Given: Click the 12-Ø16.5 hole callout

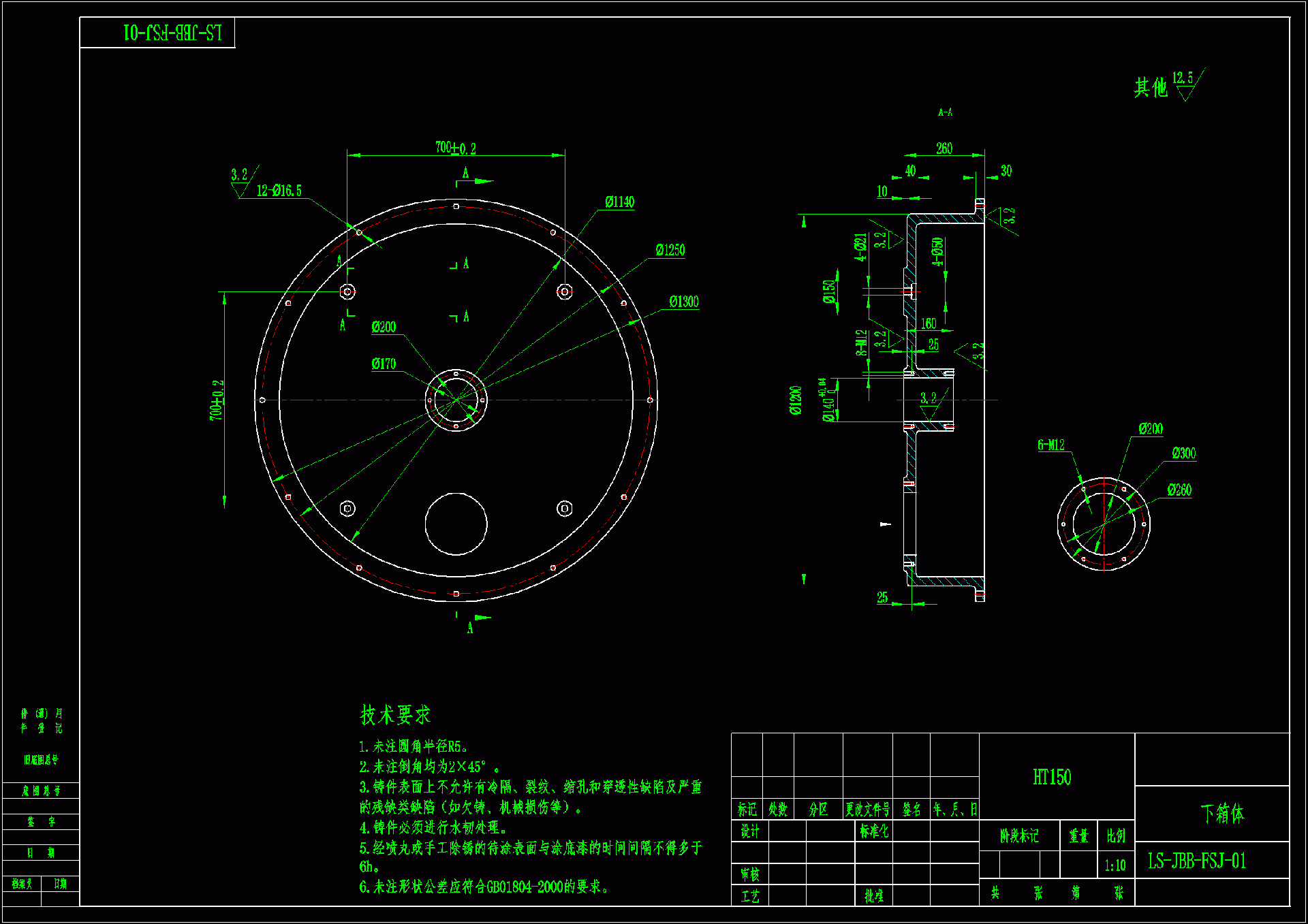Looking at the screenshot, I should point(279,191).
